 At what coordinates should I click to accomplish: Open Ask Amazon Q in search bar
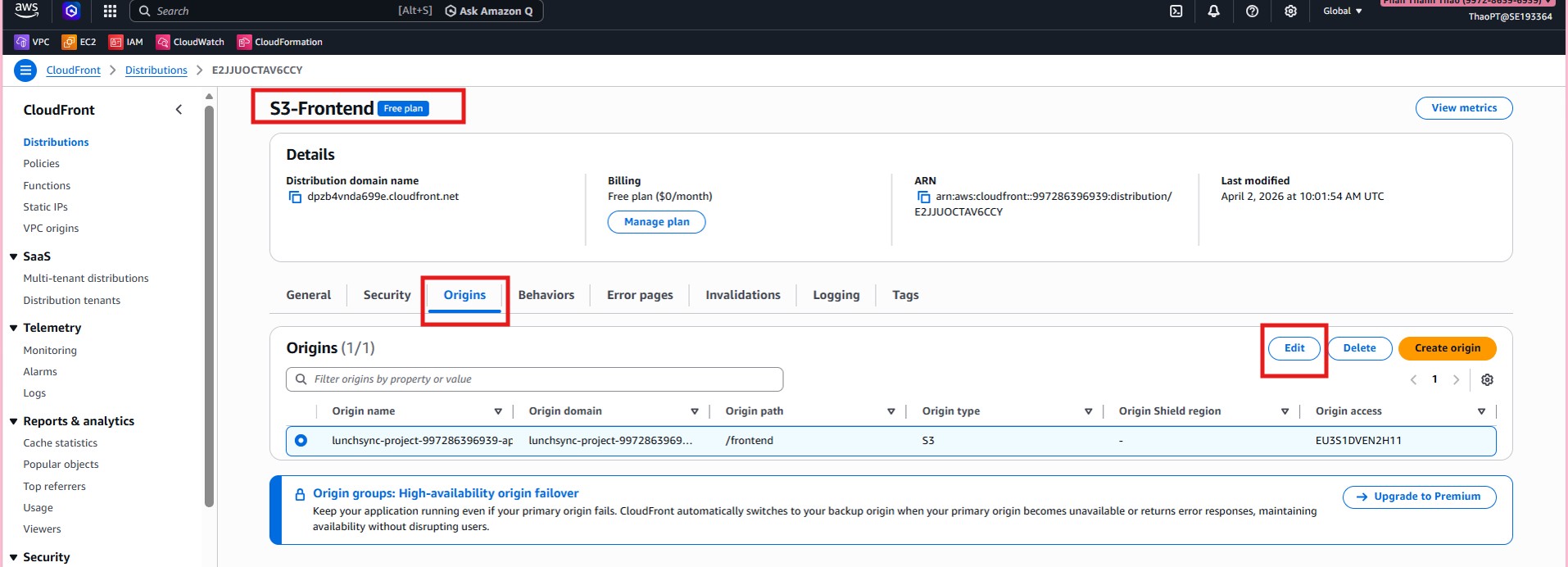489,11
